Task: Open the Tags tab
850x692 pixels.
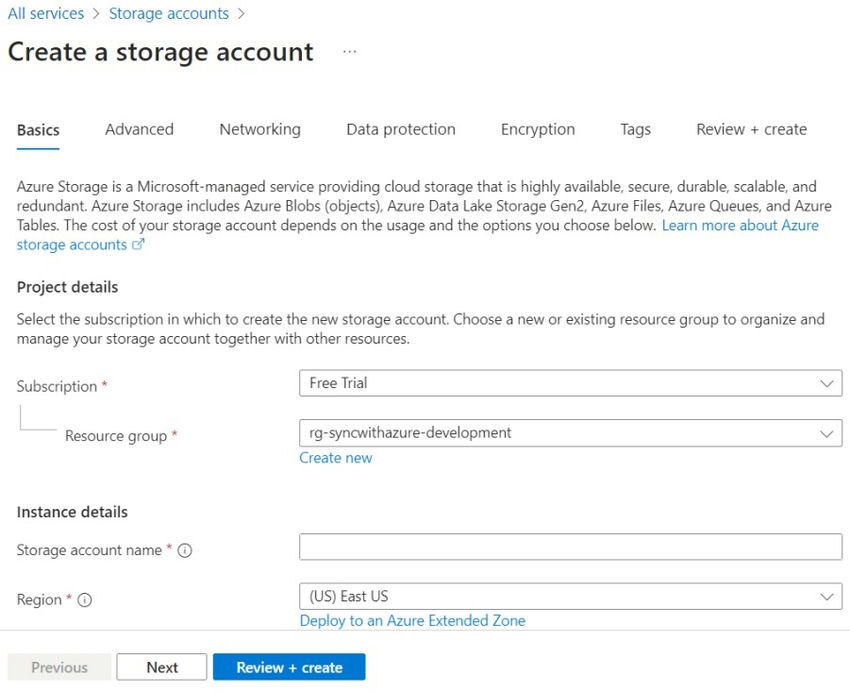Action: 635,129
